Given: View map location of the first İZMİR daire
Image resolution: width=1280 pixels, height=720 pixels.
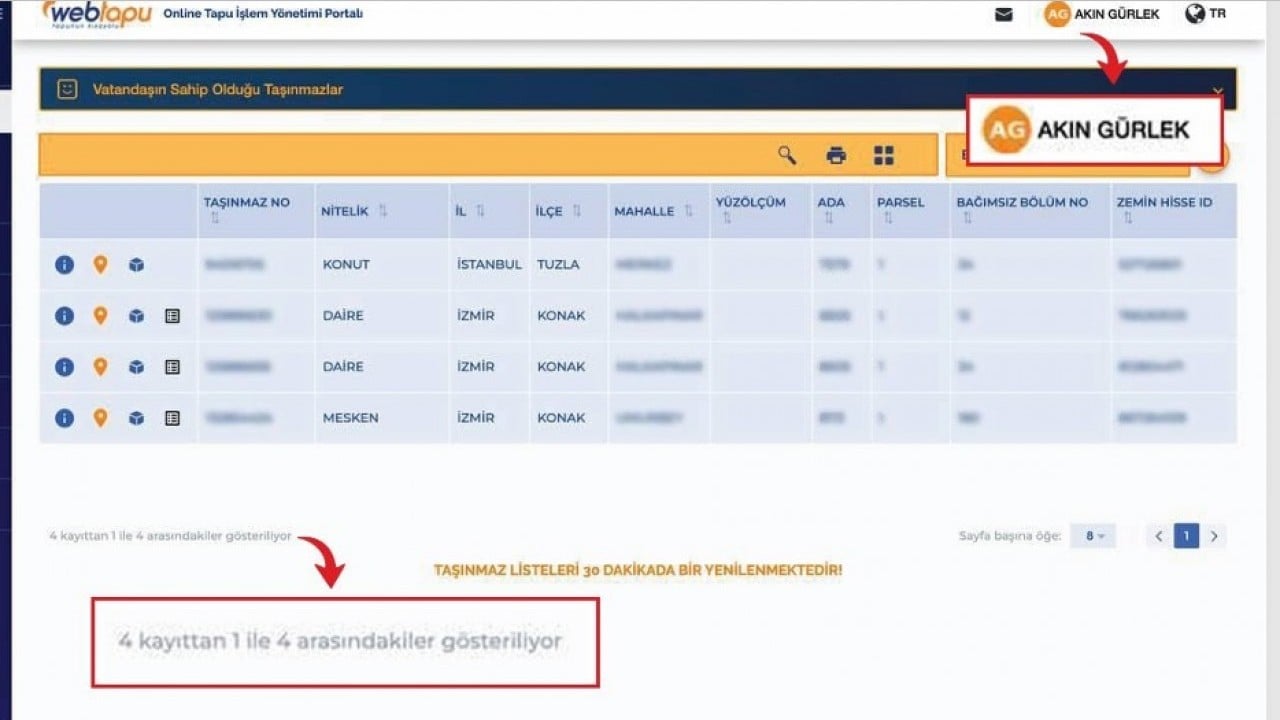Looking at the screenshot, I should click(x=100, y=315).
